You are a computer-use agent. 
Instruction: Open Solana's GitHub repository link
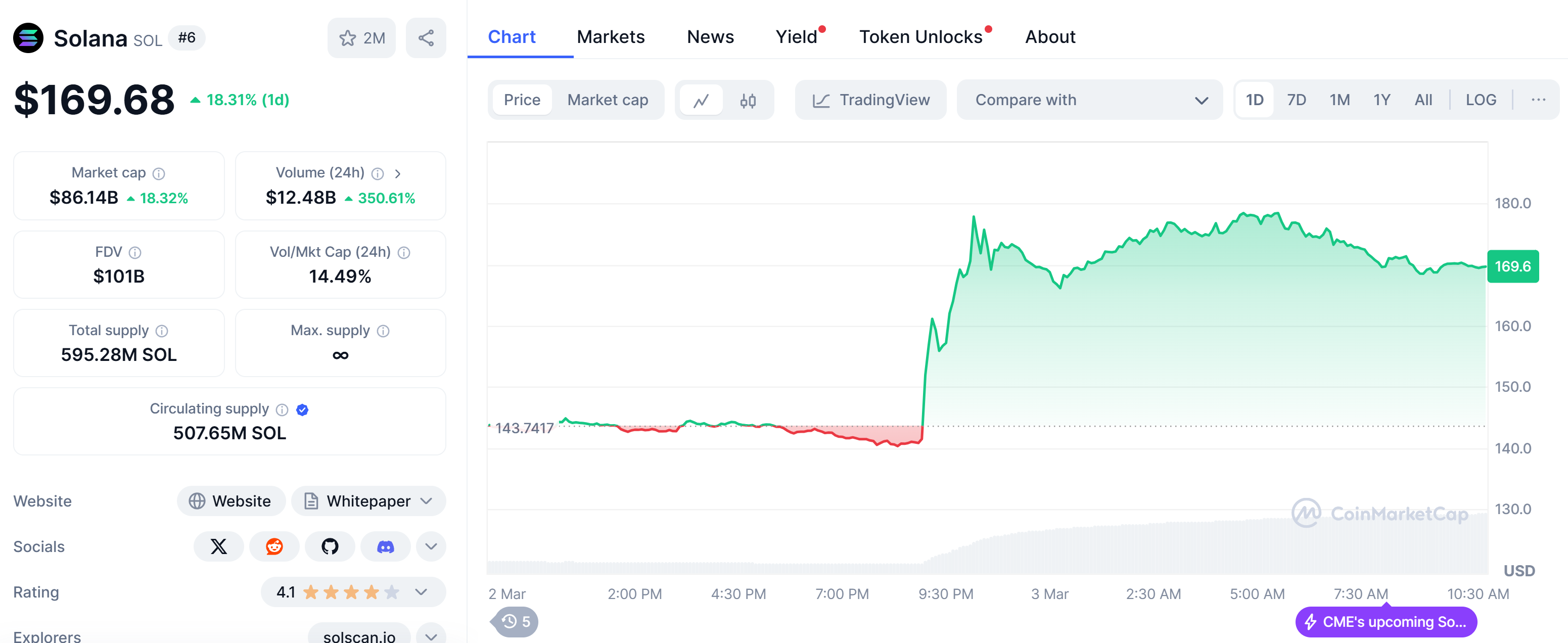click(330, 546)
